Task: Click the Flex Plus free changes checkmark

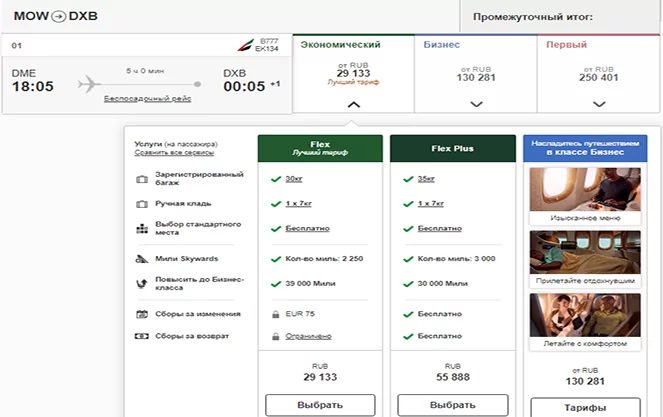Action: (408, 314)
